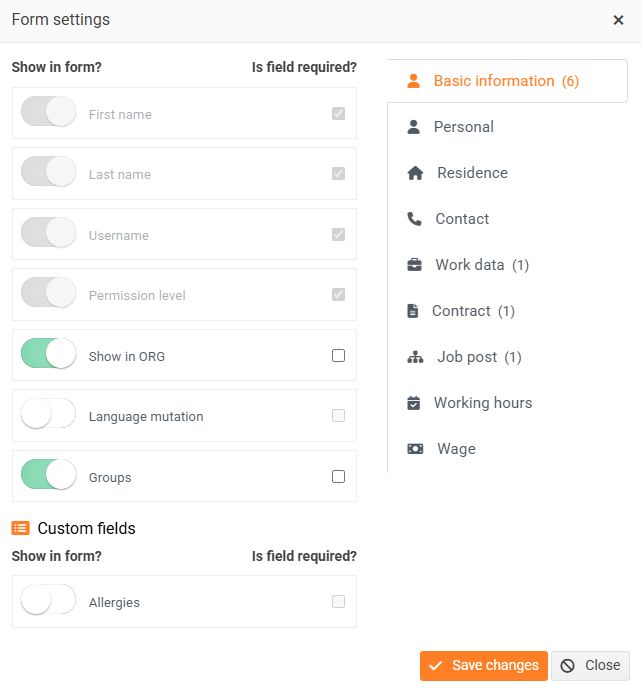
Task: Check the Groups required checkbox
Action: (x=338, y=477)
